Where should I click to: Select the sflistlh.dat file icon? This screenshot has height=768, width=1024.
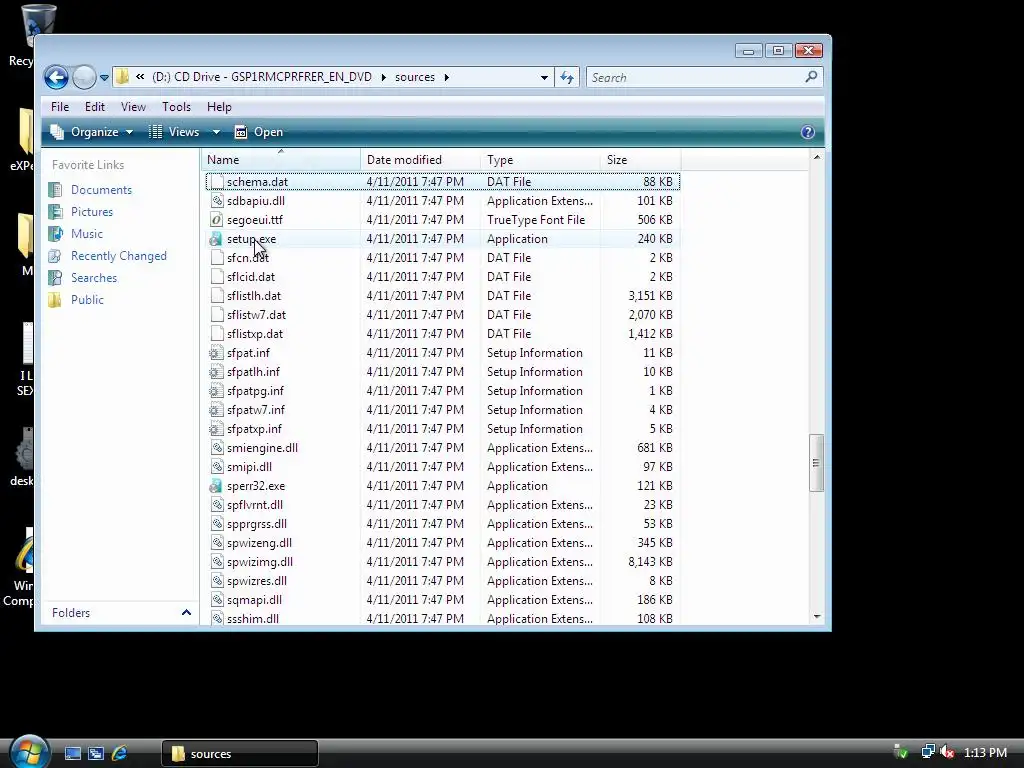tap(217, 296)
